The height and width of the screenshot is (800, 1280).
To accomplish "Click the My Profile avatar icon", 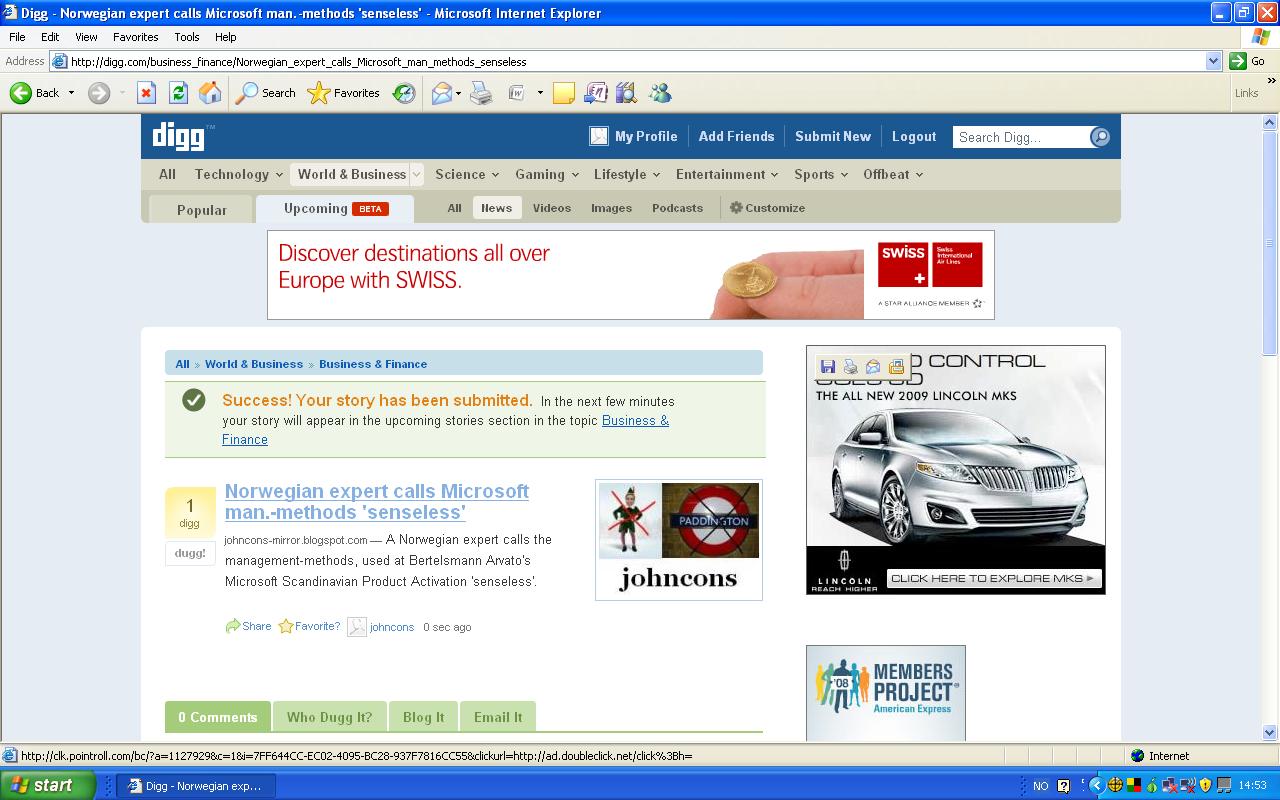I will tap(599, 136).
